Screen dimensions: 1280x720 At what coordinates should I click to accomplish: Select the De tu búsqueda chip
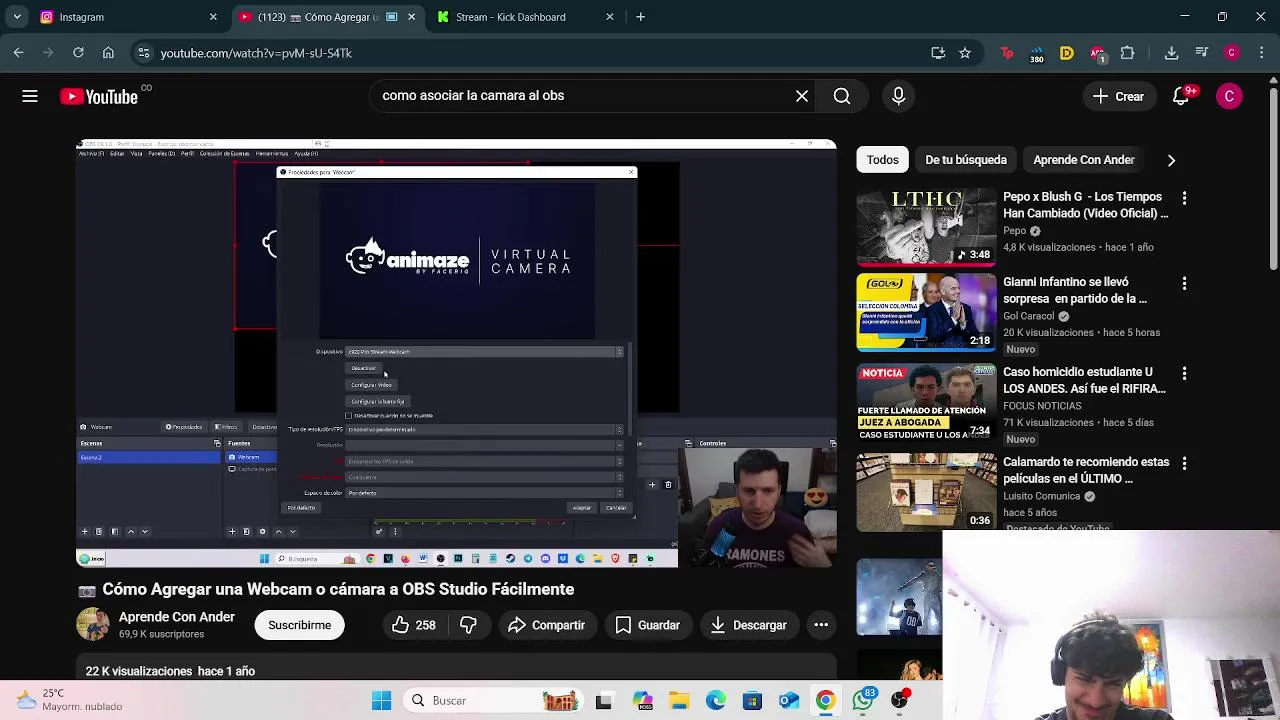(x=966, y=160)
